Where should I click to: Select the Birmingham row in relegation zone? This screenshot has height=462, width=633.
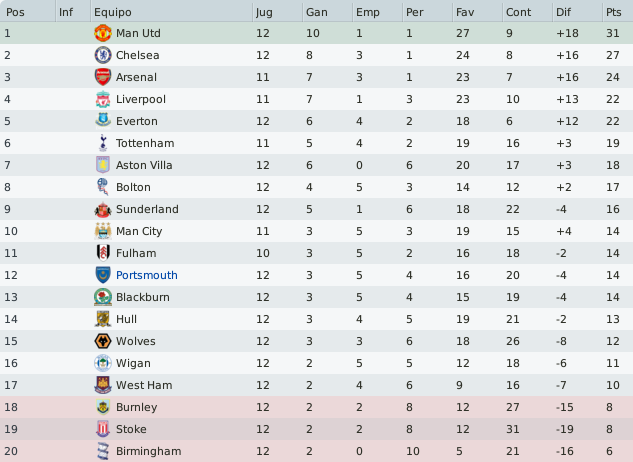pos(316,451)
